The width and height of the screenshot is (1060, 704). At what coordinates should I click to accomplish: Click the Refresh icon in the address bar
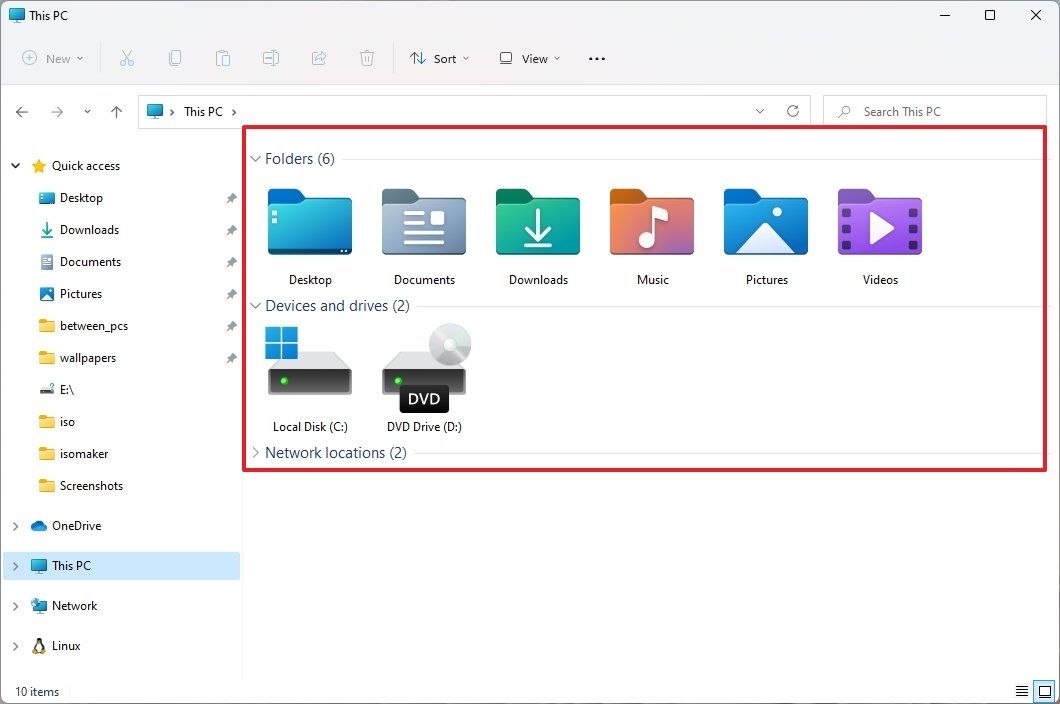(x=793, y=111)
